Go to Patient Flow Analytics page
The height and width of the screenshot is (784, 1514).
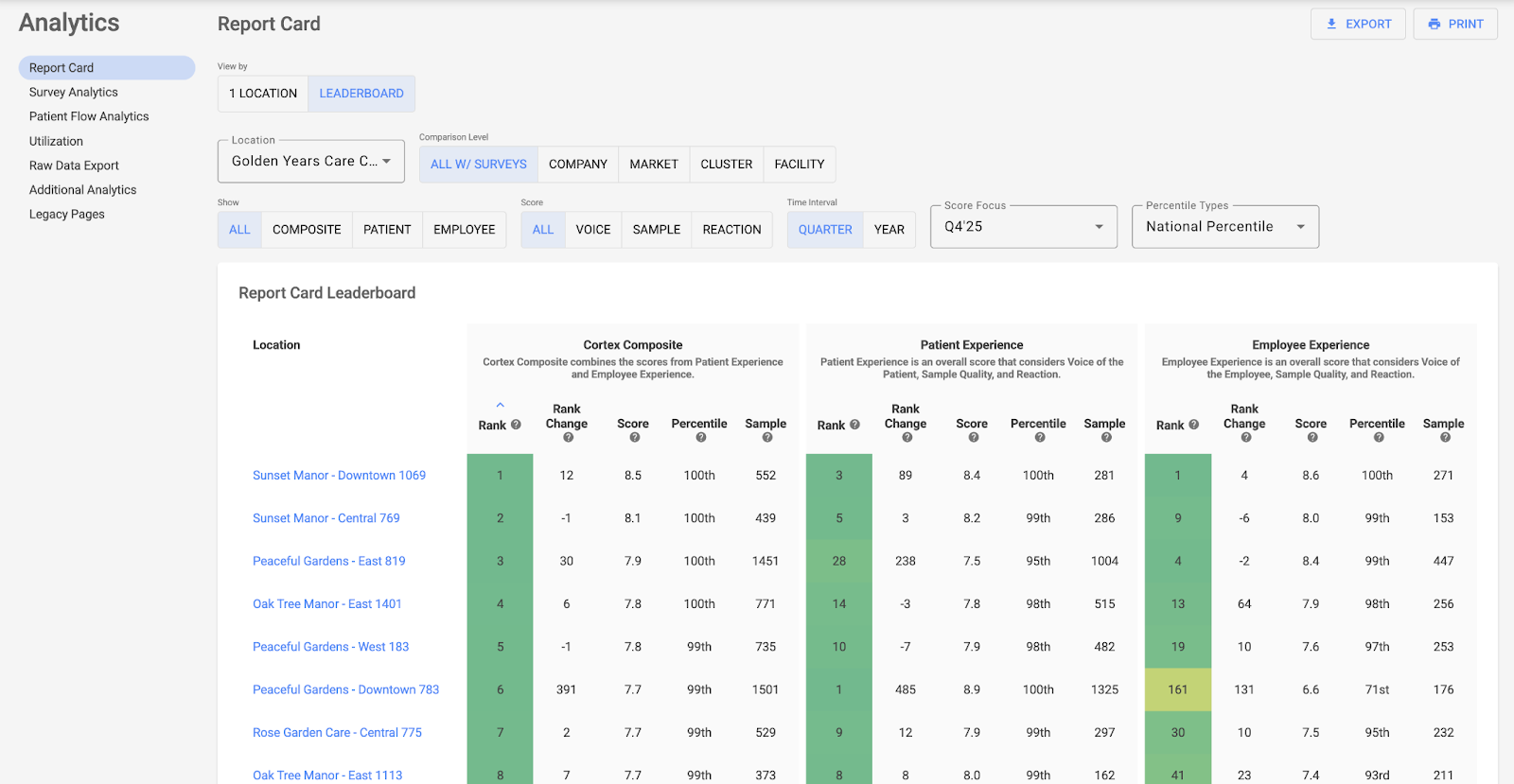pos(89,116)
